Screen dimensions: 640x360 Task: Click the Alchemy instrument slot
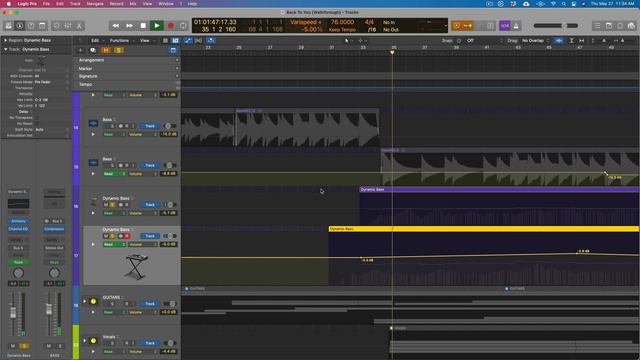pos(18,221)
